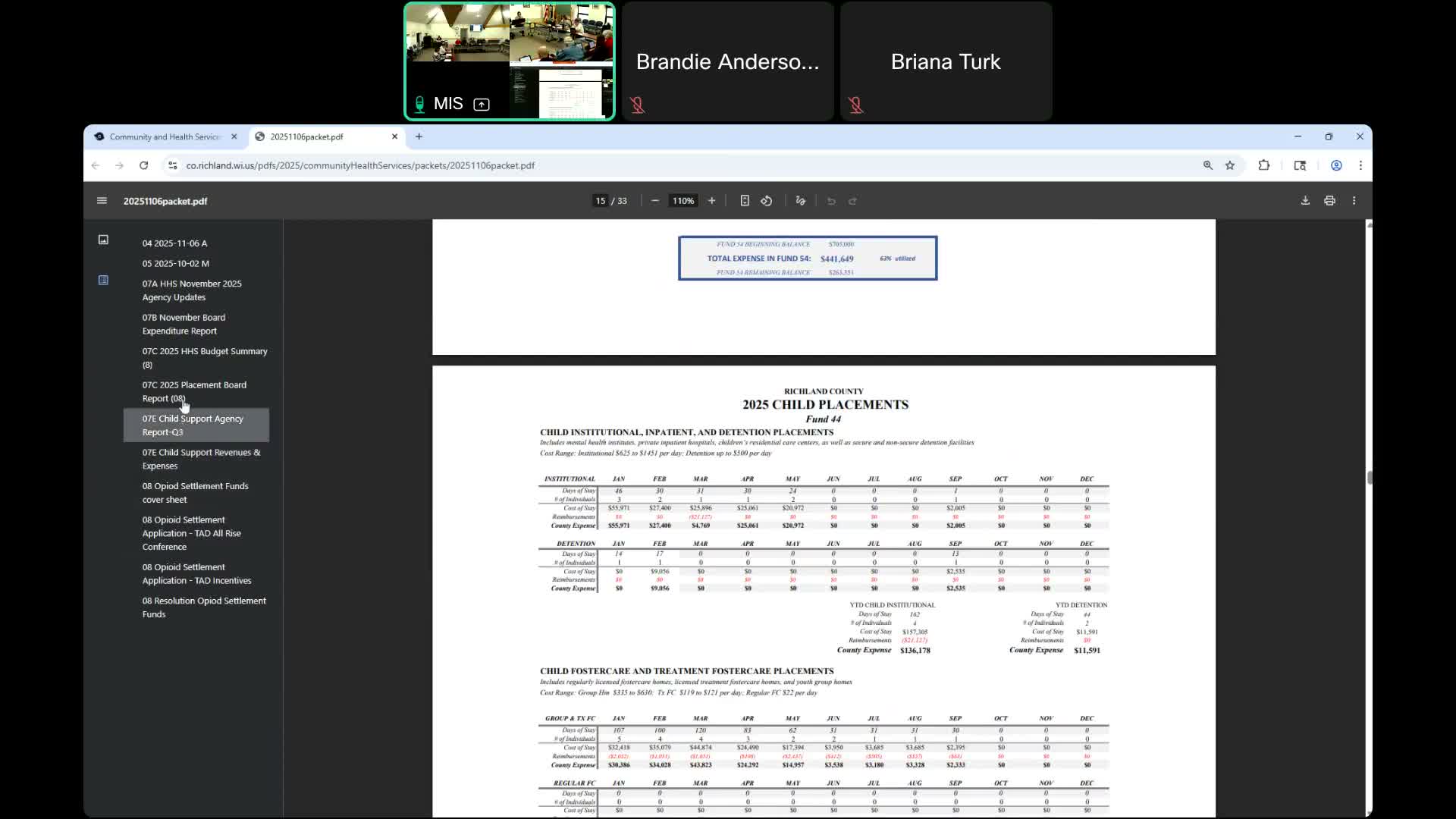Select the draw annotation tool
This screenshot has width=1456, height=819.
(x=800, y=201)
